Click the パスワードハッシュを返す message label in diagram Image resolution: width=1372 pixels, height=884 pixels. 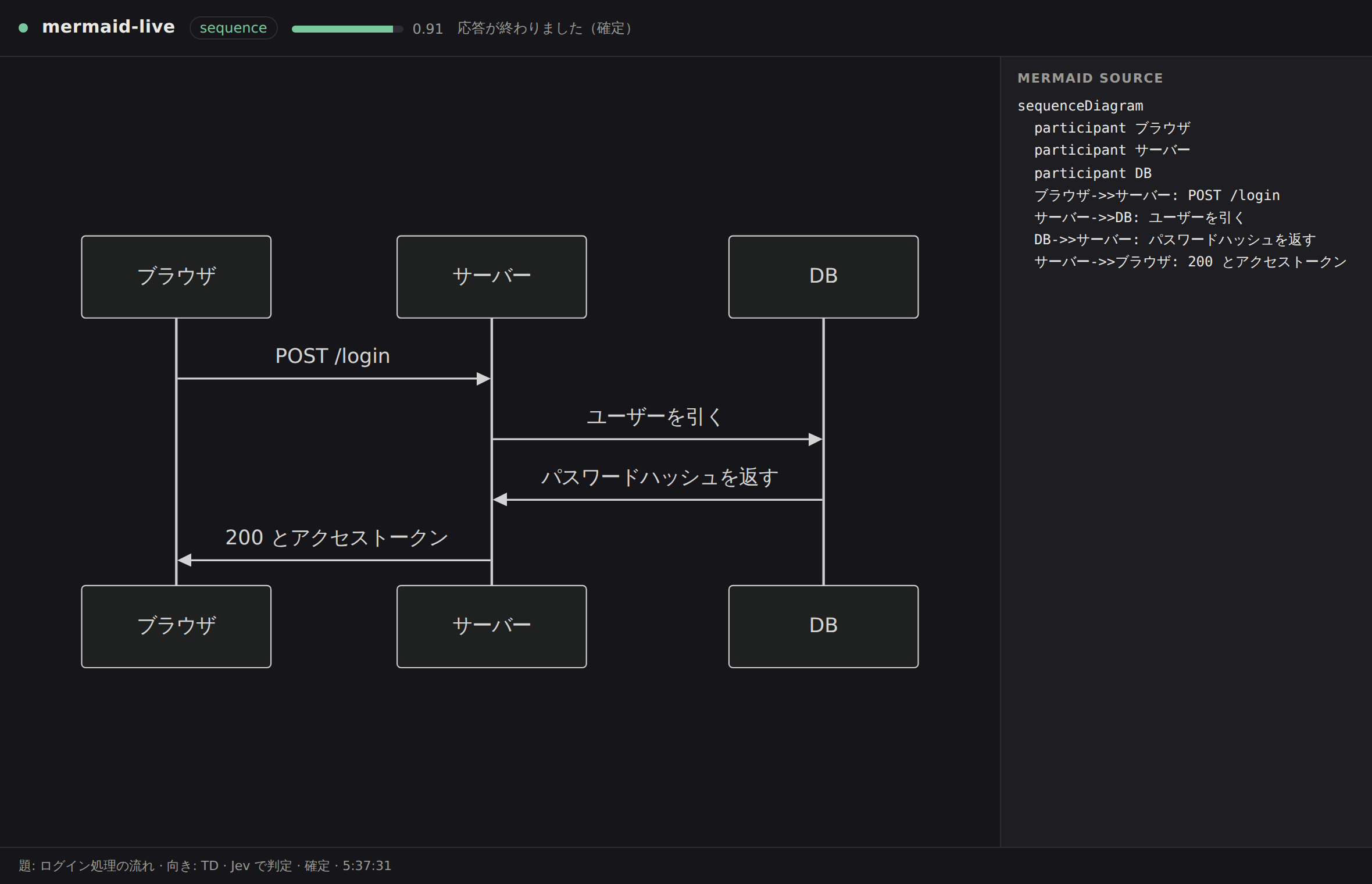(x=659, y=477)
